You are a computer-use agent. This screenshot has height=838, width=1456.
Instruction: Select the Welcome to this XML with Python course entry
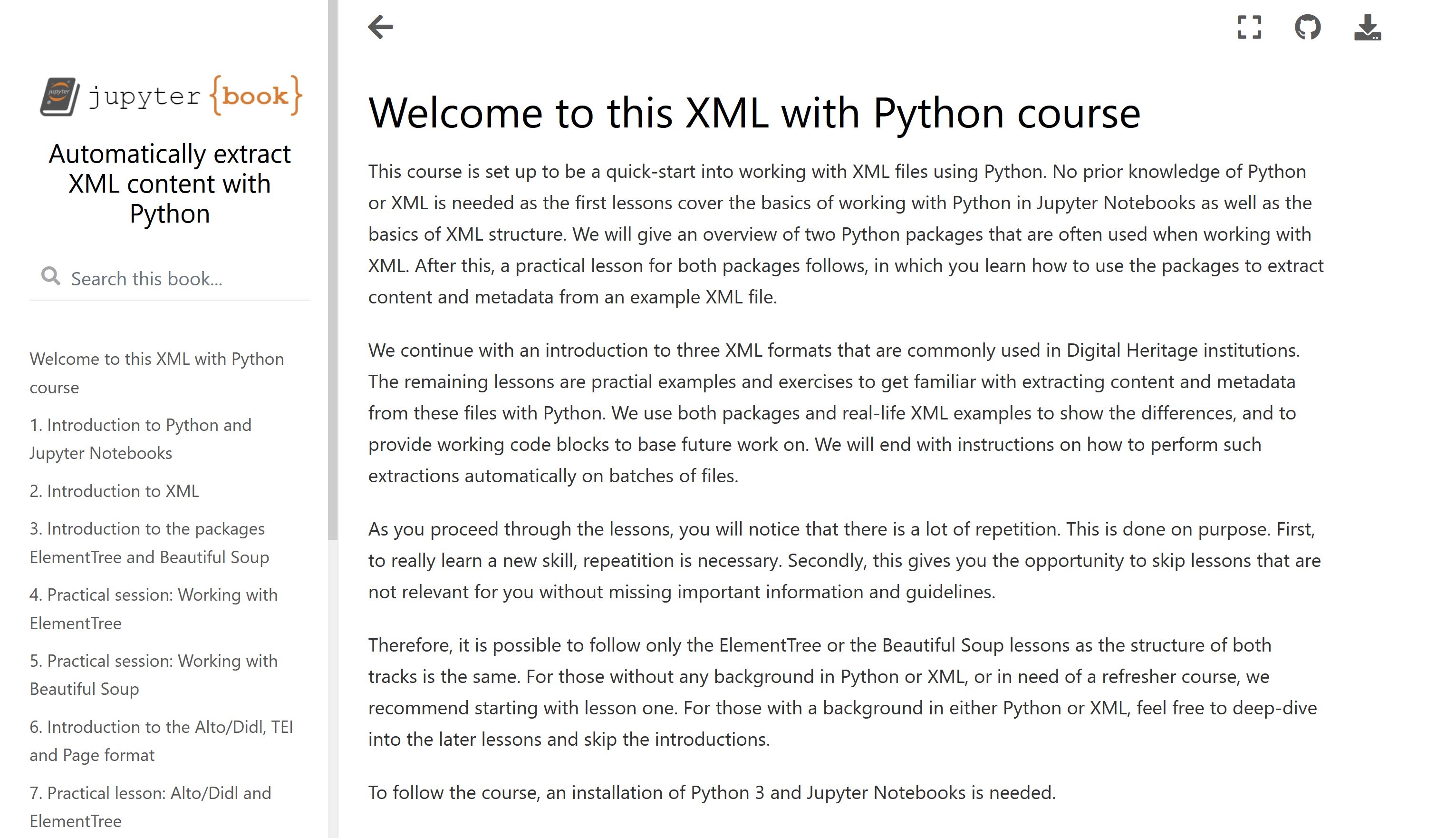[156, 372]
